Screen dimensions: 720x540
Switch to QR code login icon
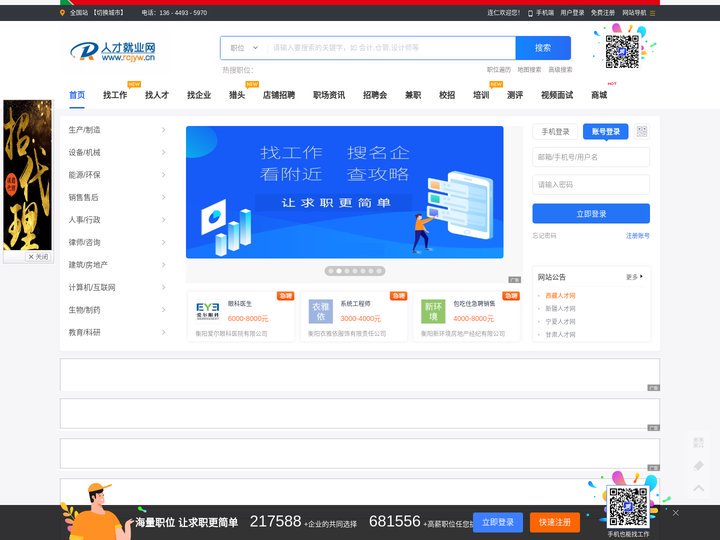(x=642, y=132)
